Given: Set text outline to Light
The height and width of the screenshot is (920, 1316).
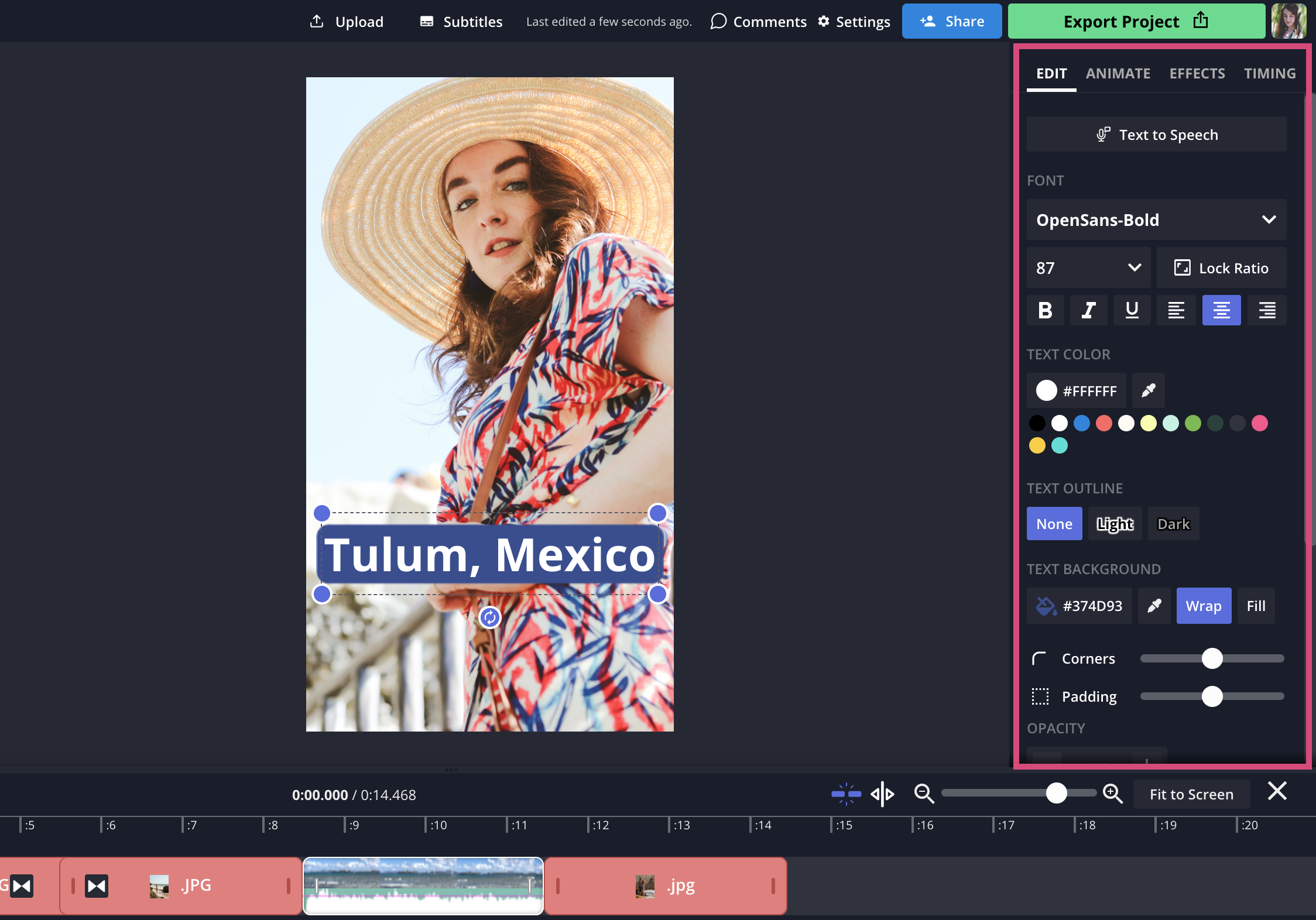Looking at the screenshot, I should [x=1115, y=524].
